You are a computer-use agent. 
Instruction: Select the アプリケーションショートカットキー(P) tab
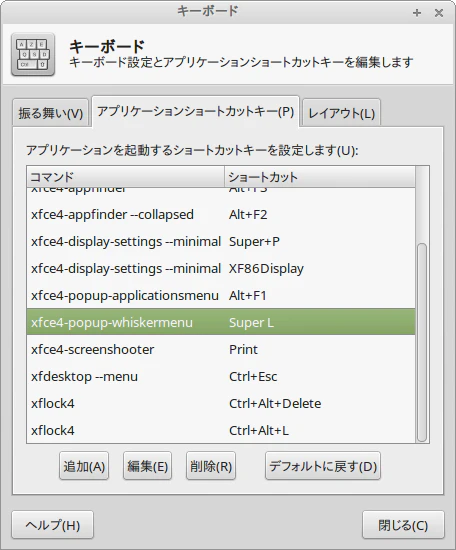(195, 112)
